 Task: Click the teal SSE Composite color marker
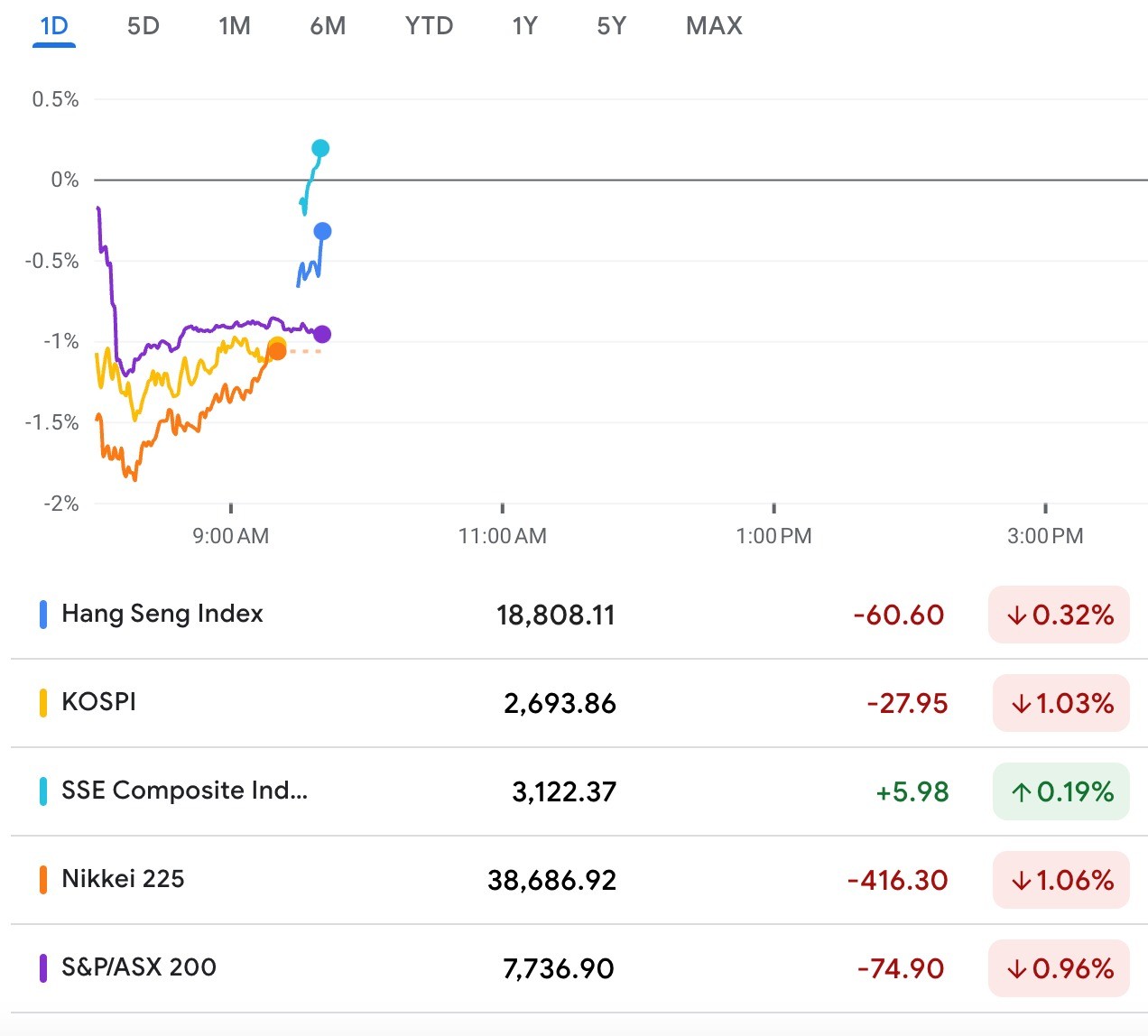point(42,791)
